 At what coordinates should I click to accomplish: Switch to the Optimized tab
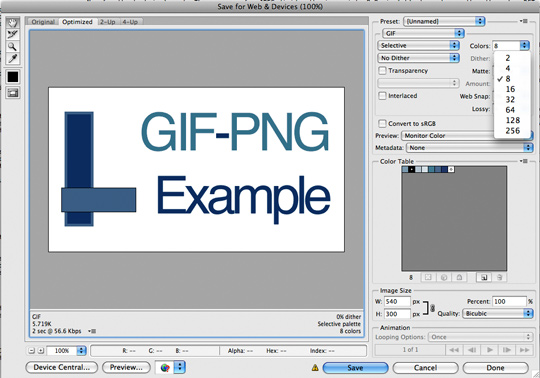[77, 22]
